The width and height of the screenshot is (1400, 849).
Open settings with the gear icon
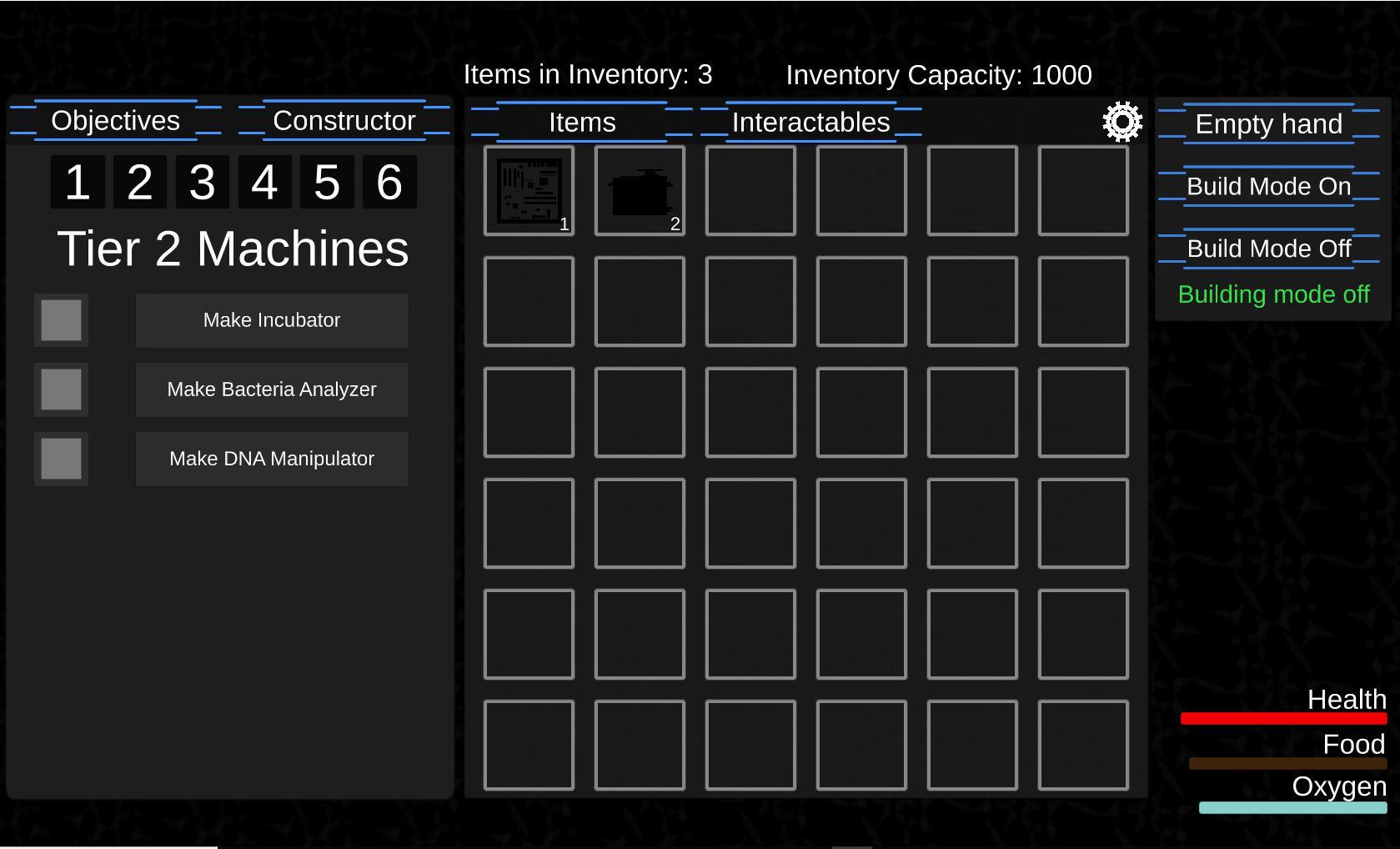[1122, 122]
